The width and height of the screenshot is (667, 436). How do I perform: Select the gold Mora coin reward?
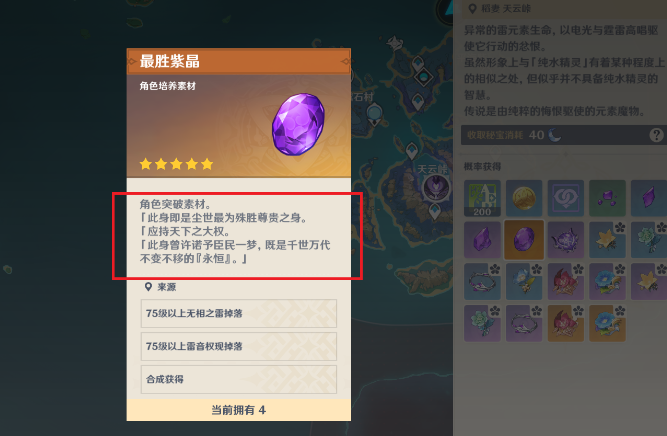click(524, 198)
